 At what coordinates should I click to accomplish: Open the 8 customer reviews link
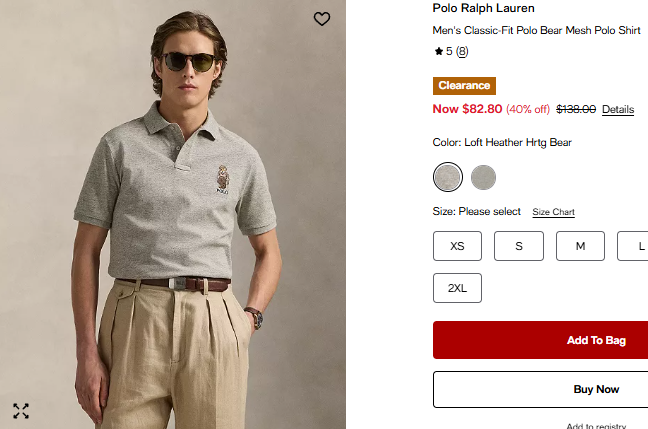click(x=462, y=51)
